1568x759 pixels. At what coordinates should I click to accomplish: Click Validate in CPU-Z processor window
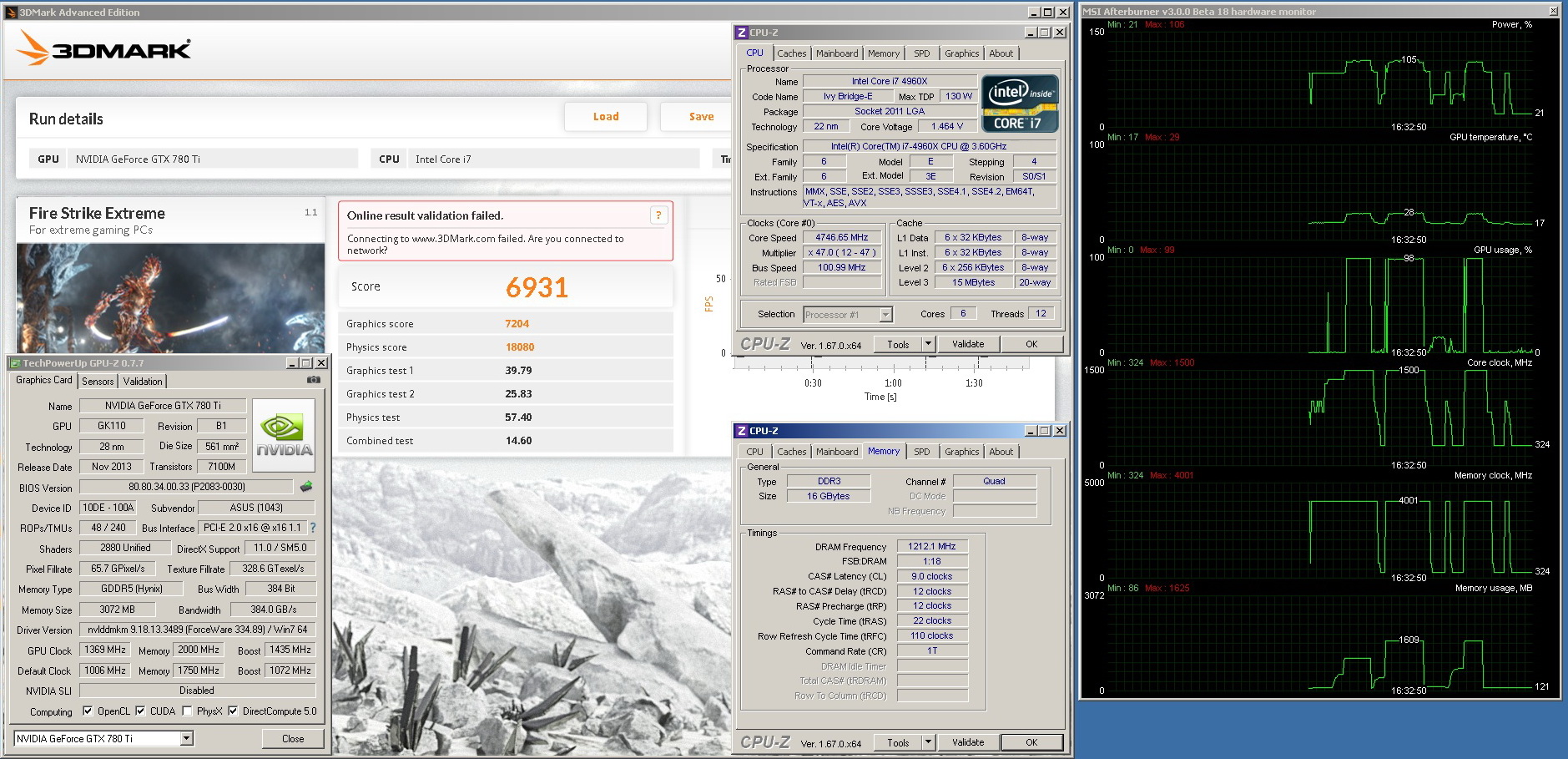968,344
